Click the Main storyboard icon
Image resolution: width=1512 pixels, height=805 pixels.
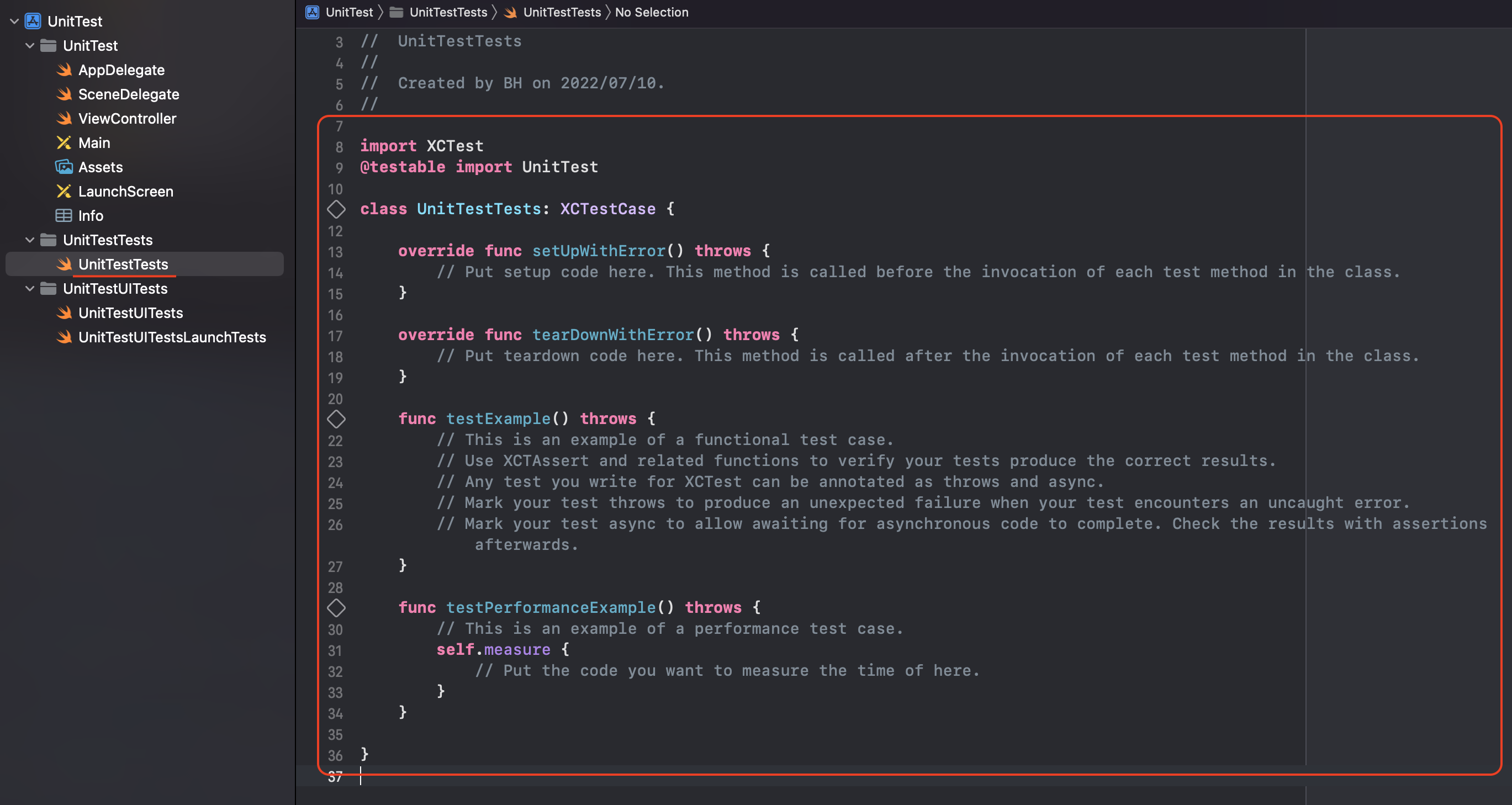64,142
